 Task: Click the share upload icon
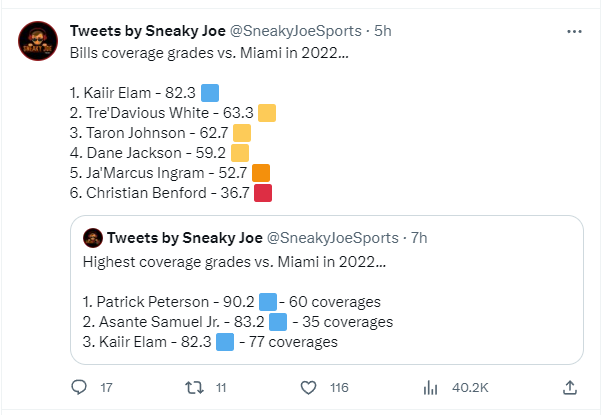(x=570, y=387)
